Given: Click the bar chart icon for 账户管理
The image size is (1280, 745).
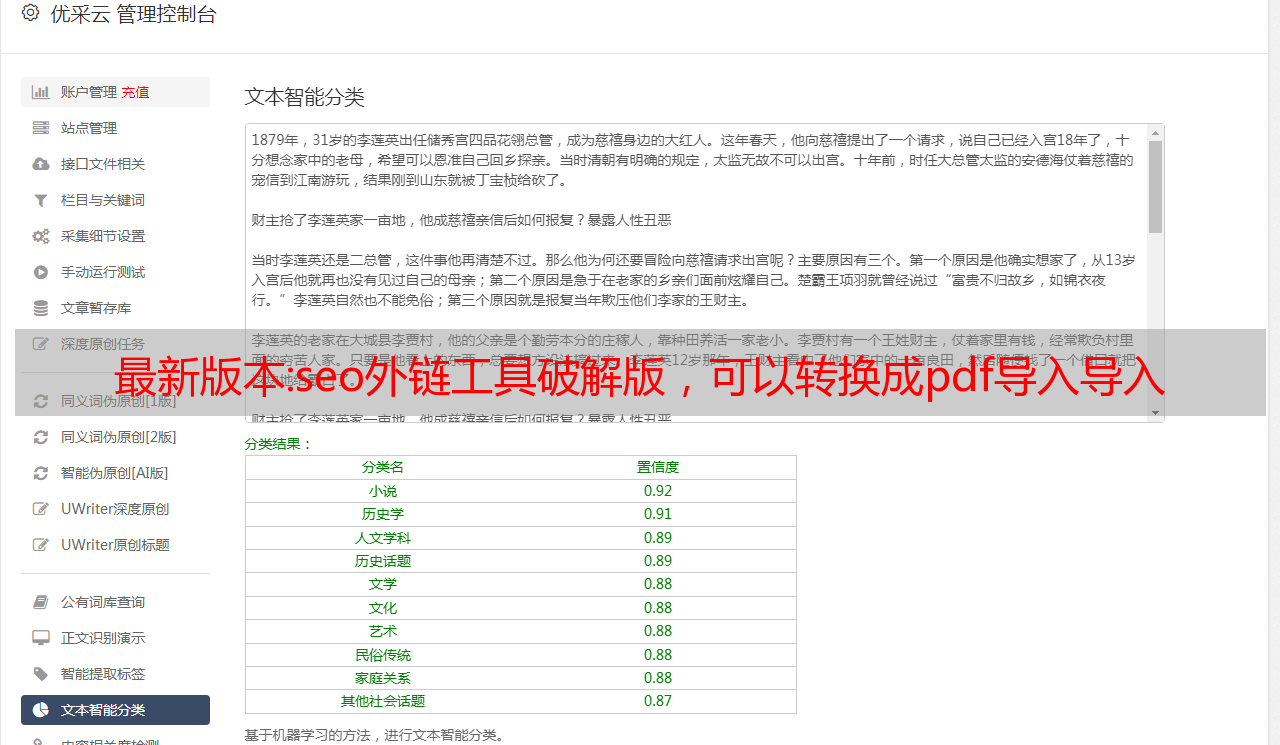Looking at the screenshot, I should click(41, 92).
